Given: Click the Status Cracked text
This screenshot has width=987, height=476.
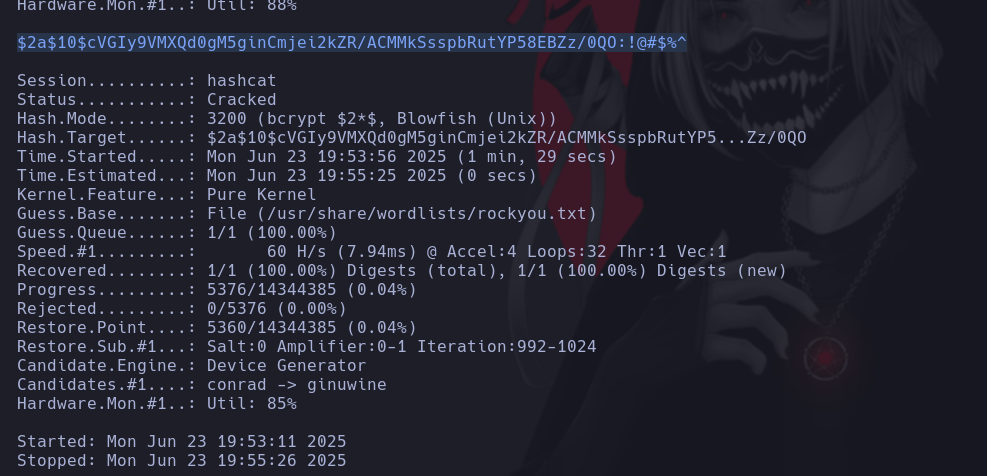Looking at the screenshot, I should coord(241,100).
